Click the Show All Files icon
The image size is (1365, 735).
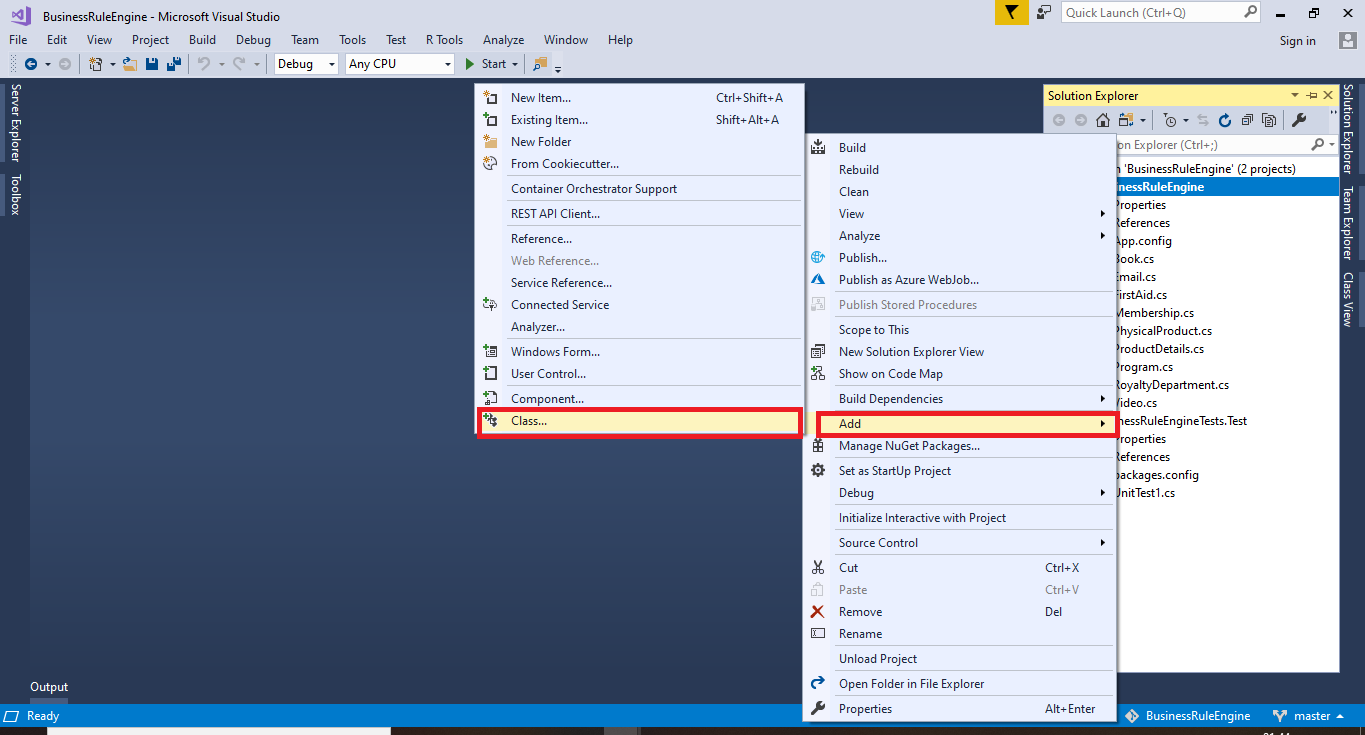[1269, 120]
